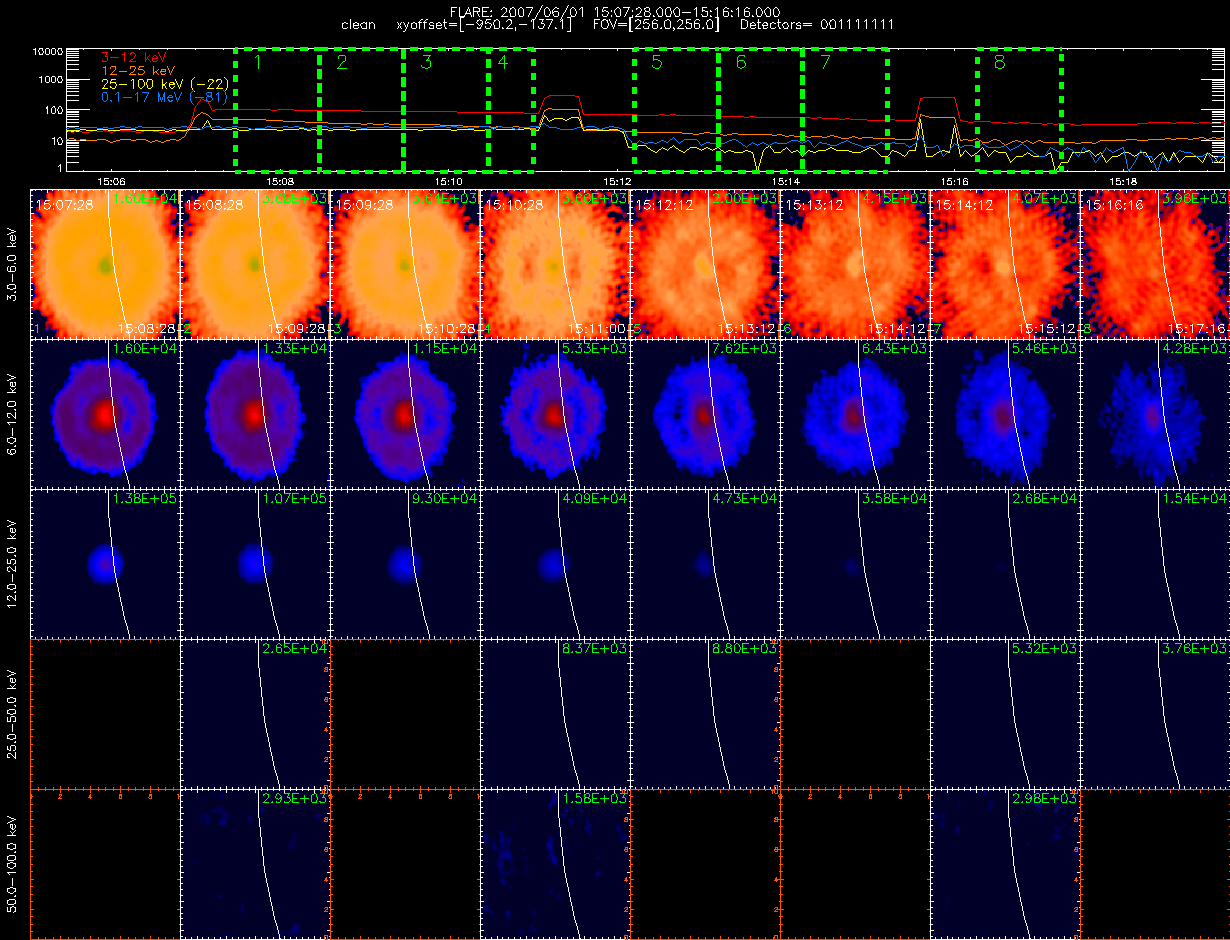The height and width of the screenshot is (940, 1230).
Task: Open the 3–6 keV image starting 15:07:28
Action: pos(105,263)
